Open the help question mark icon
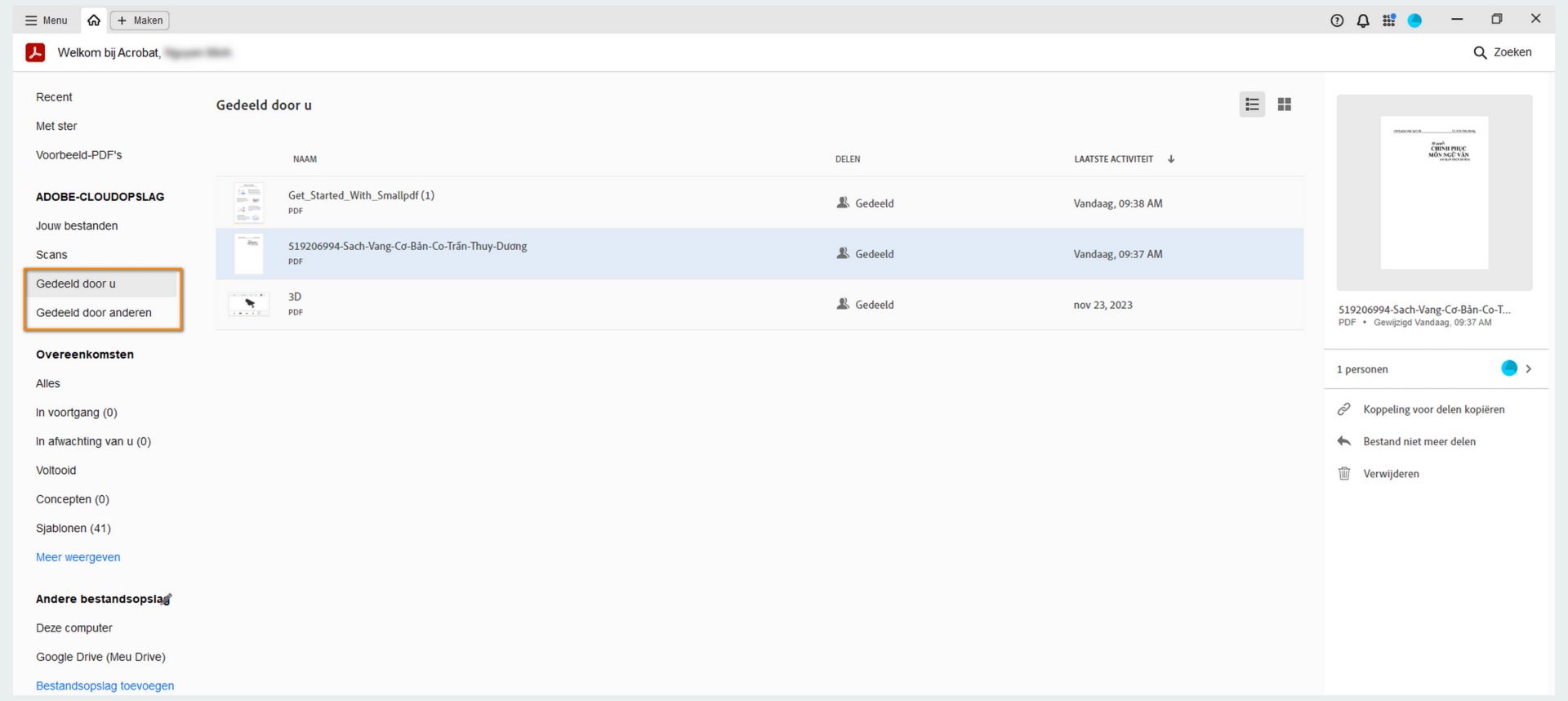Viewport: 1568px width, 701px height. click(x=1337, y=20)
